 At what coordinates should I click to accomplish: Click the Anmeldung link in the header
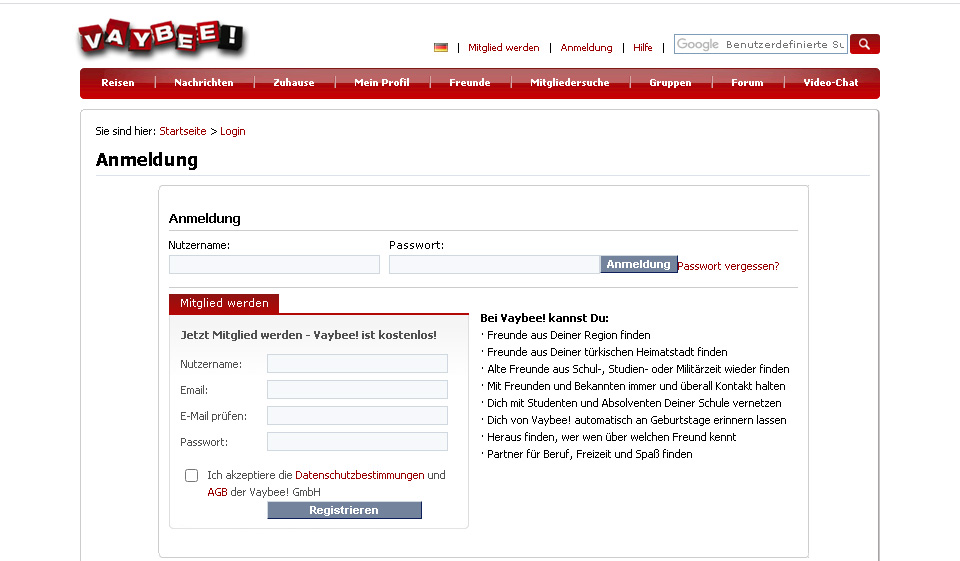pyautogui.click(x=587, y=48)
